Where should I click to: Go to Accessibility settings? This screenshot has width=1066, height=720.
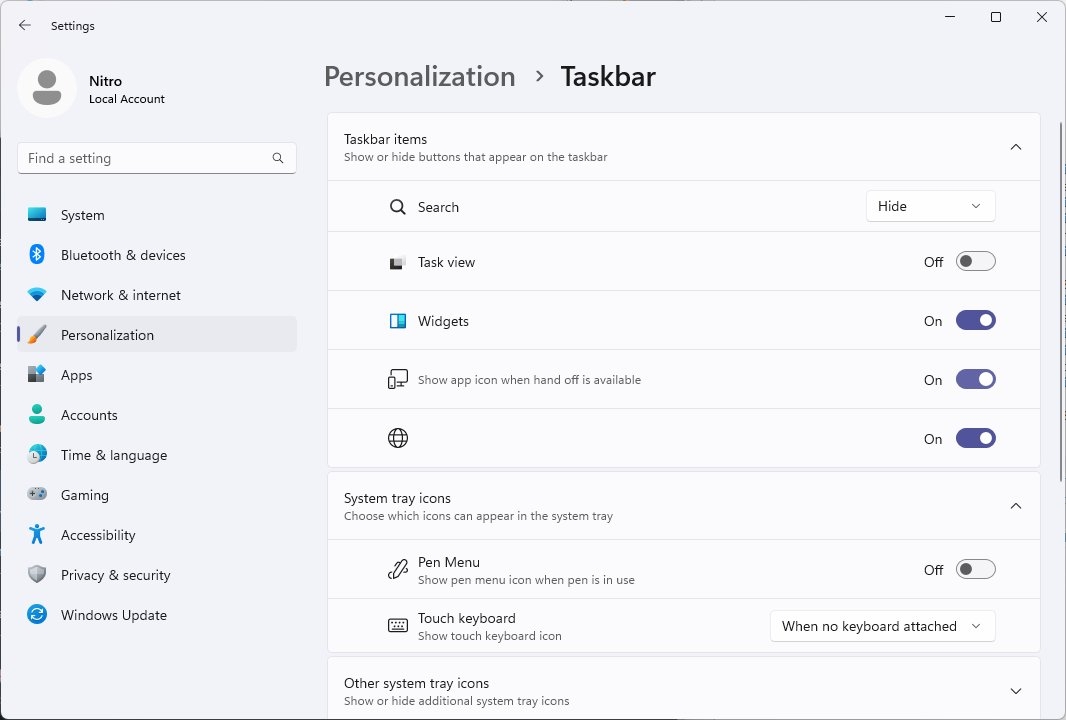click(x=157, y=535)
